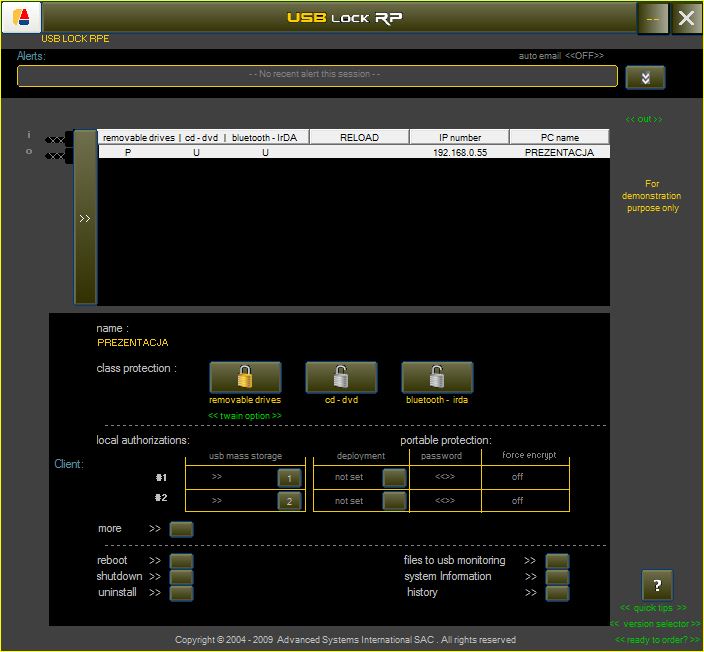Click the cd - dvd padlock icon
This screenshot has height=652, width=704.
click(x=341, y=377)
